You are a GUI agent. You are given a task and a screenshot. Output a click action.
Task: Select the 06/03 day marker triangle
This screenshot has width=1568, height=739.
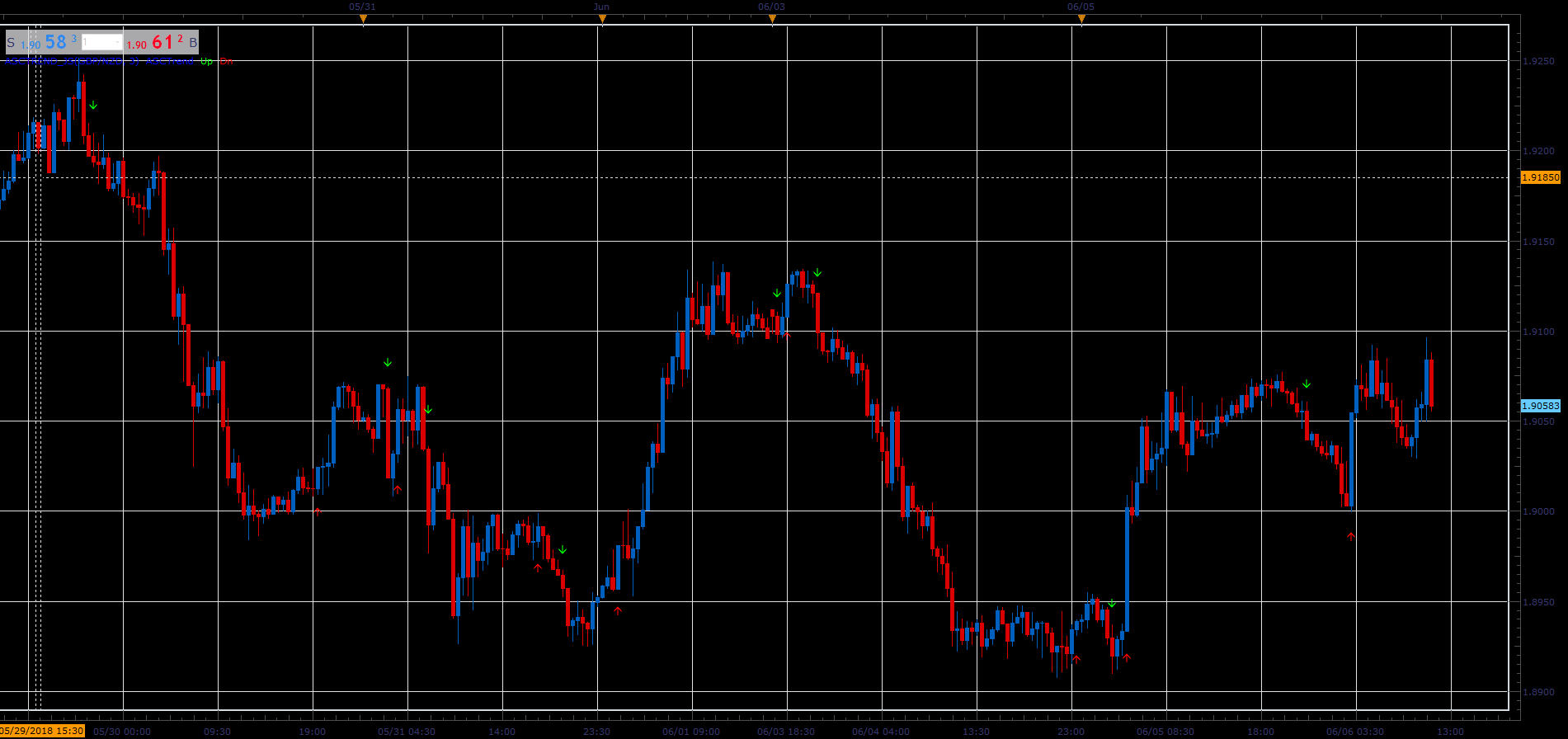coord(772,19)
